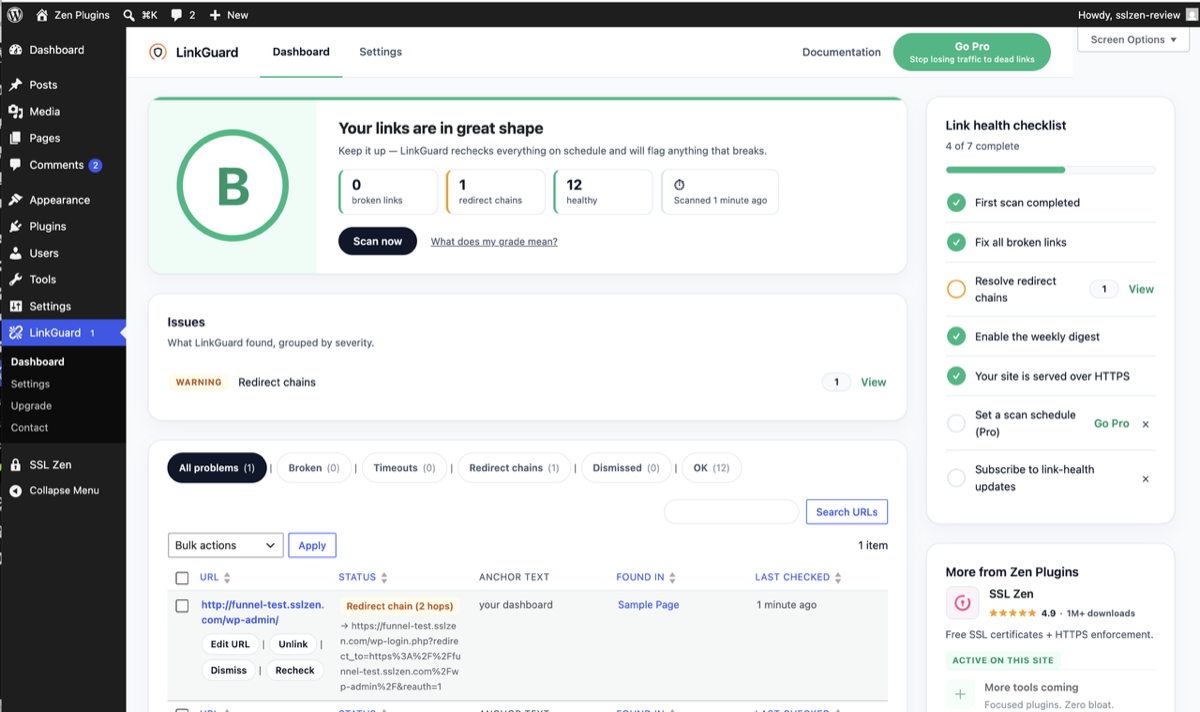Filter by the All problems tab

pyautogui.click(x=217, y=468)
